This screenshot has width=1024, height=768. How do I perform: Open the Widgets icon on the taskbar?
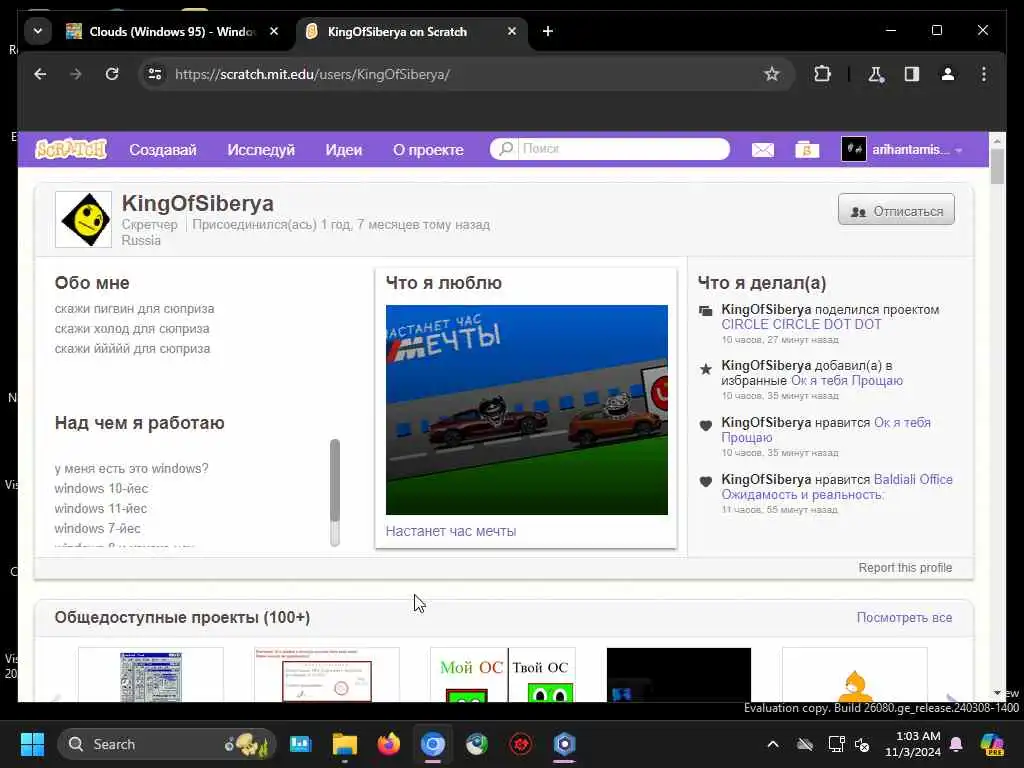(300, 744)
